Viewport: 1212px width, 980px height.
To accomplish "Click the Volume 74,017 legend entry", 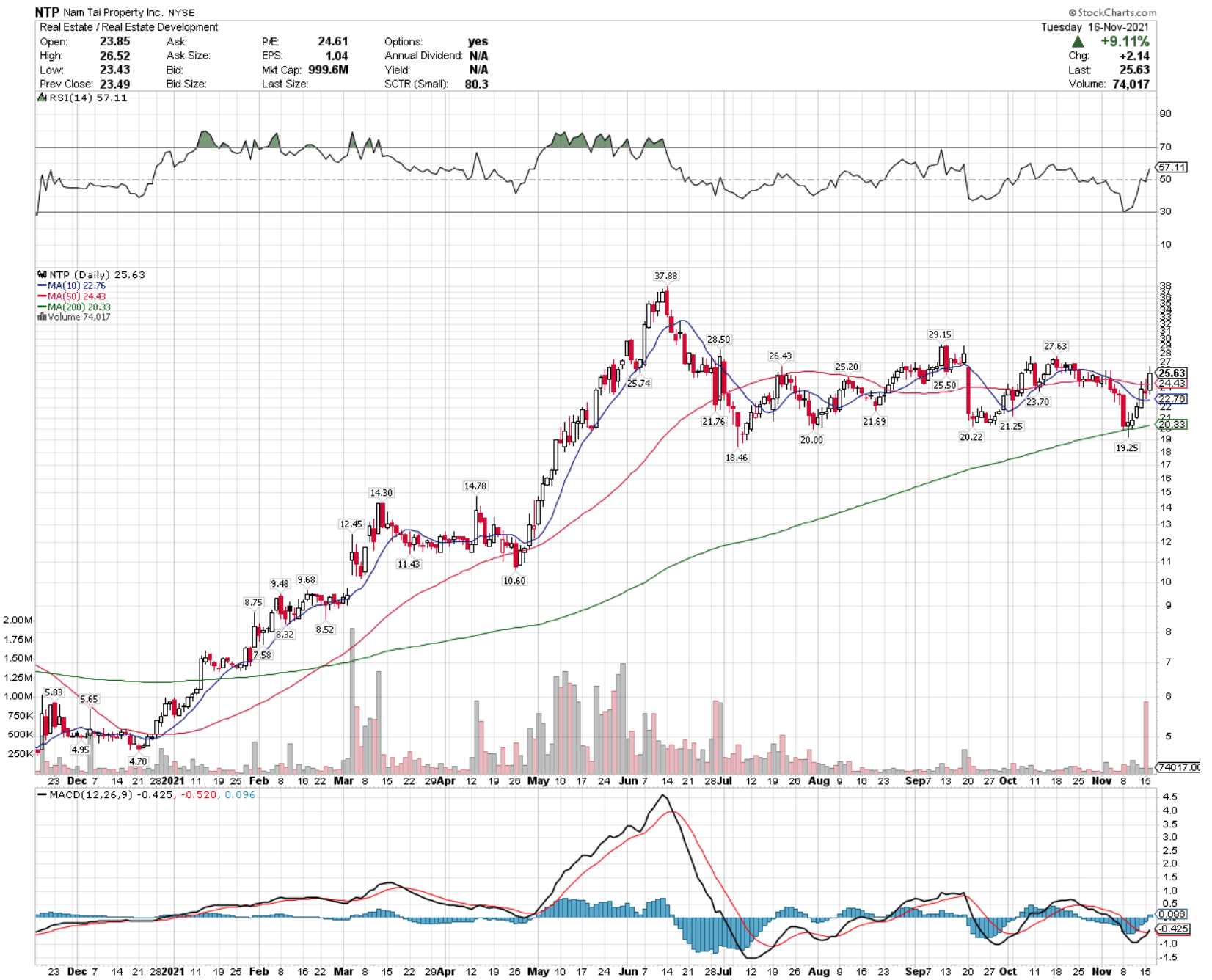I will (73, 317).
